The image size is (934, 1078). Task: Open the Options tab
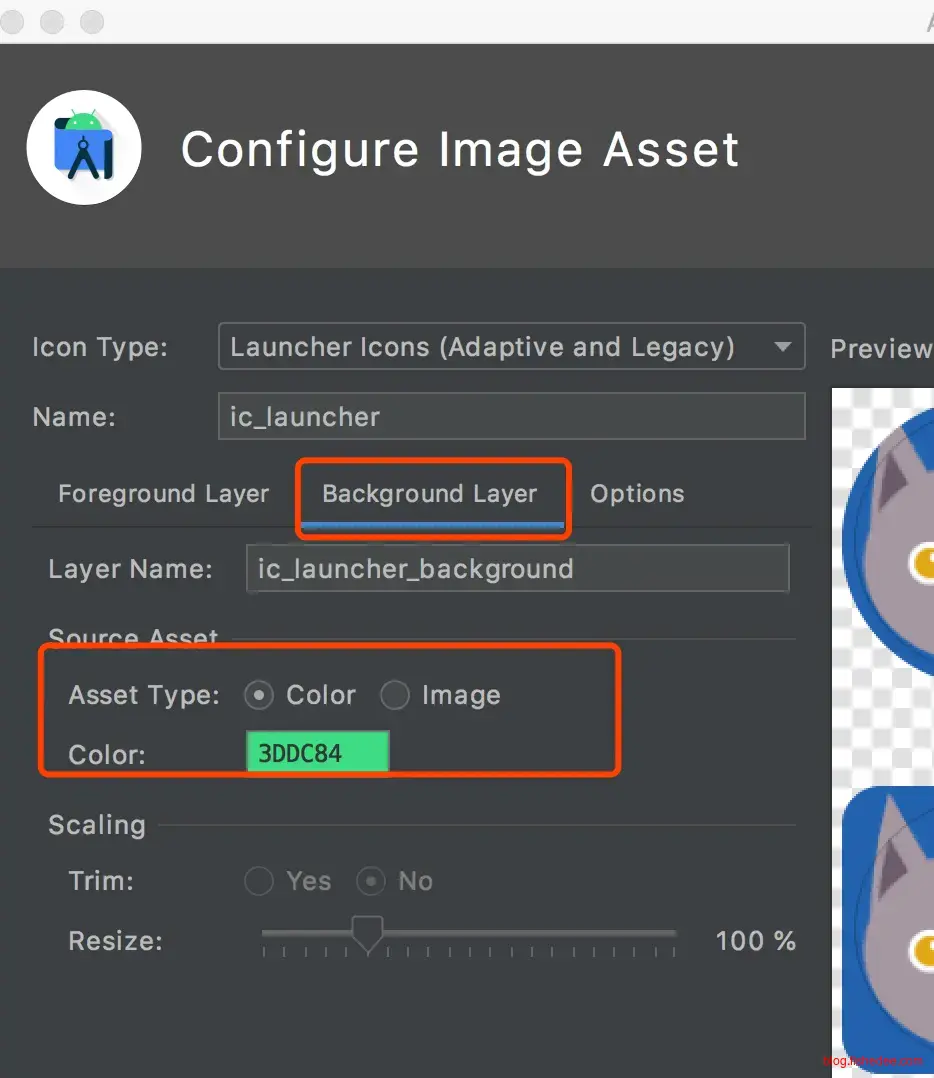click(637, 494)
